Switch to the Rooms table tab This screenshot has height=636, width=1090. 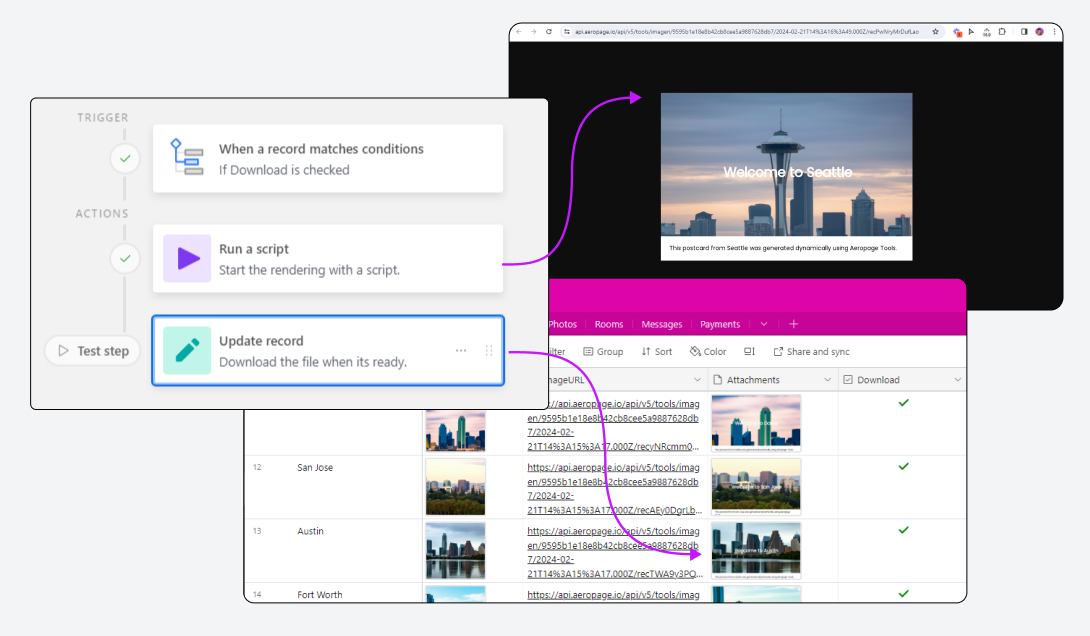(609, 324)
